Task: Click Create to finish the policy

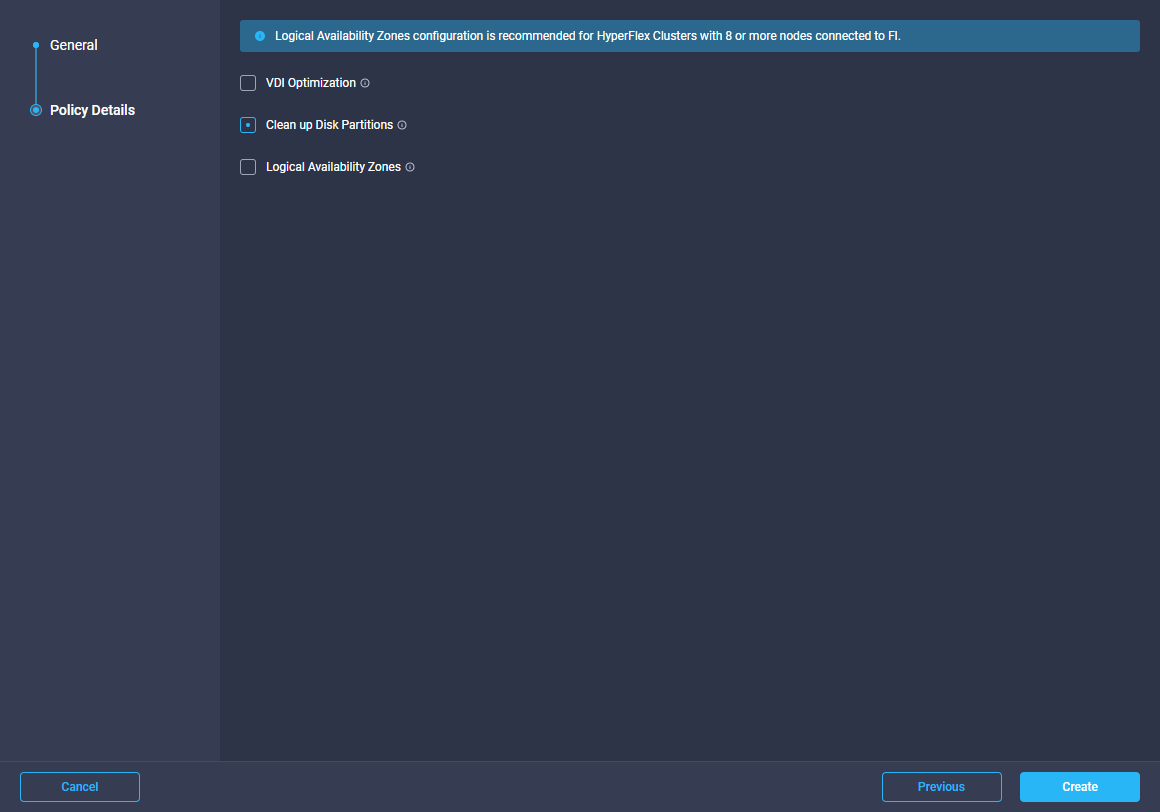Action: pos(1079,787)
